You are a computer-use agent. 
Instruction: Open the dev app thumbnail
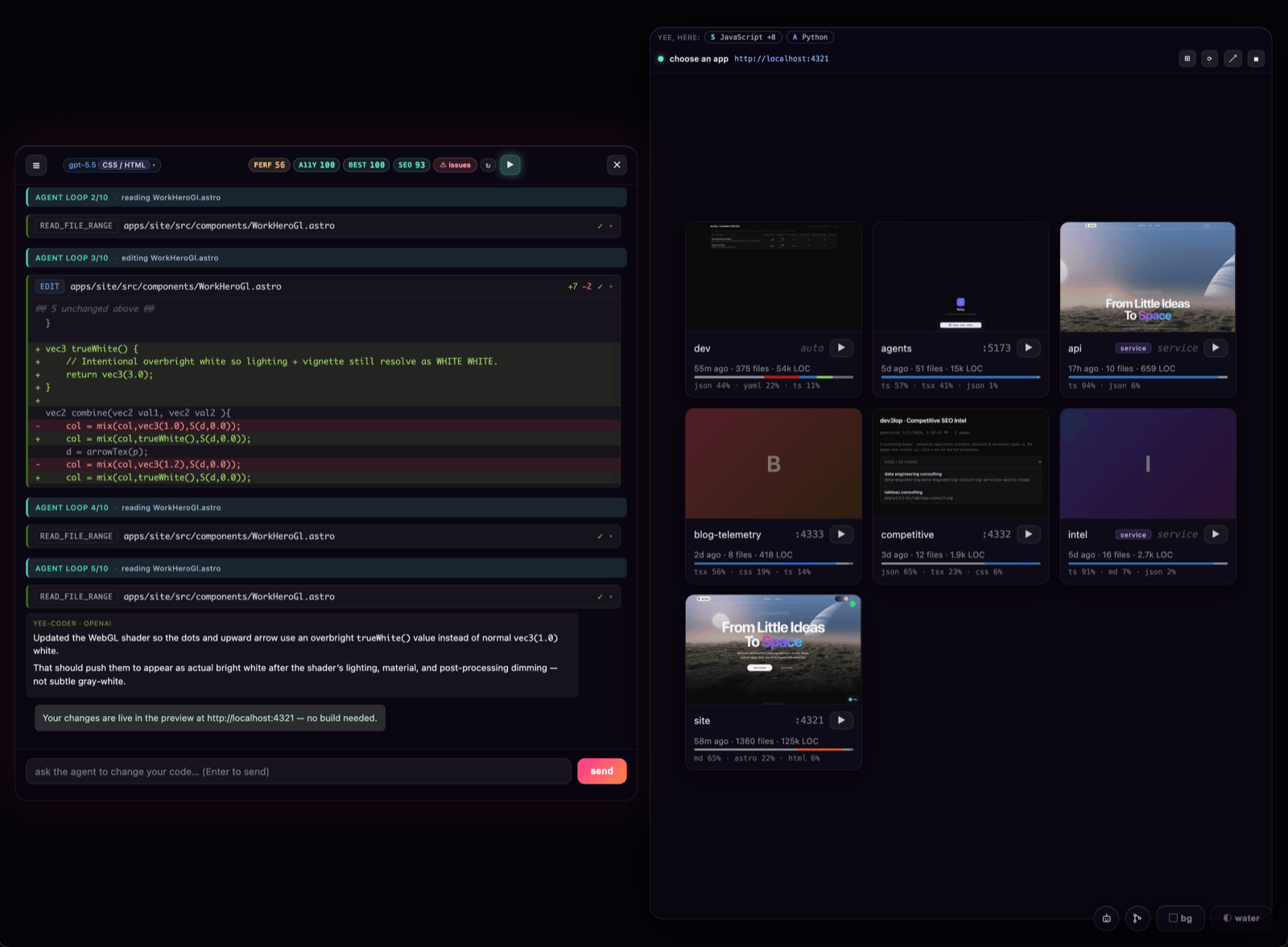pos(774,278)
